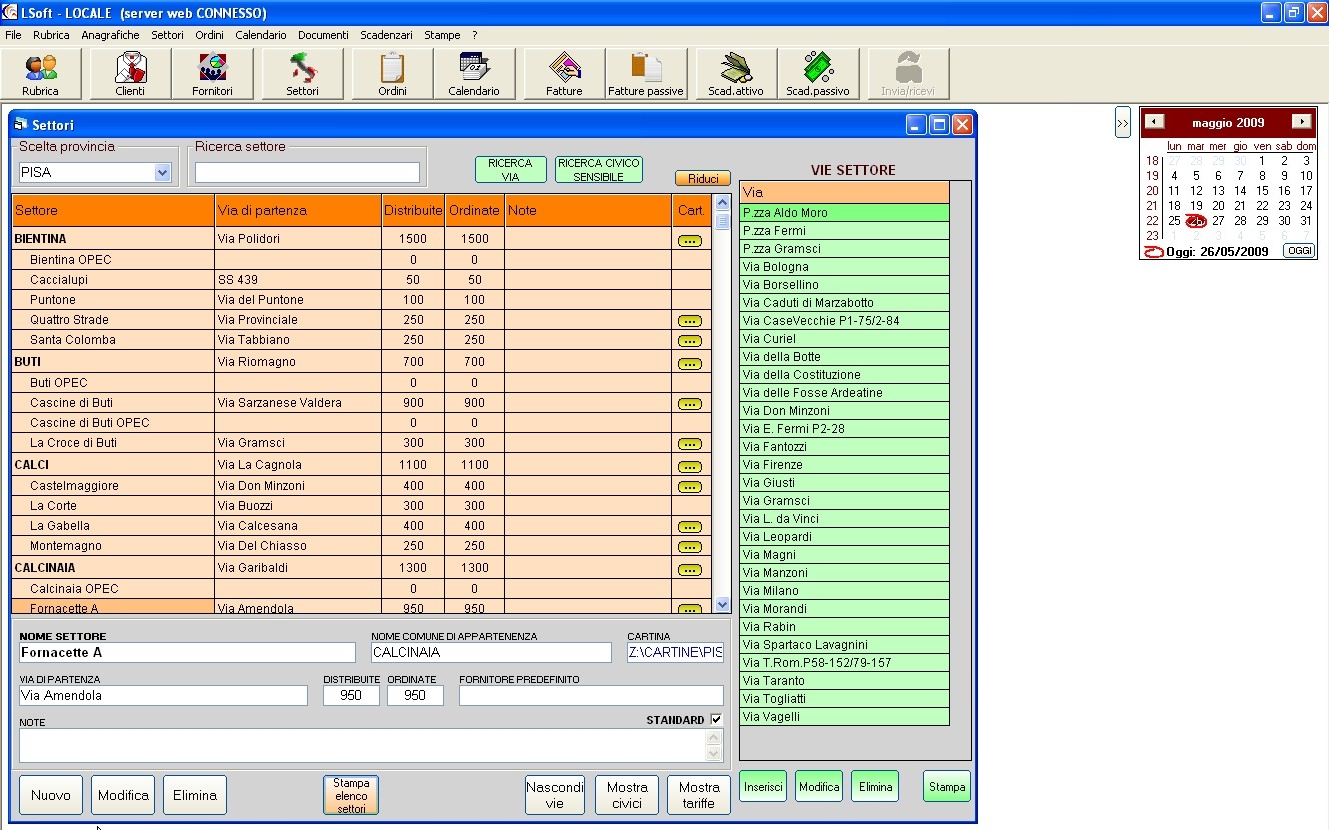The width and height of the screenshot is (1329, 830).
Task: Click the Cart icon in the Santa Colomba row
Action: tap(690, 341)
